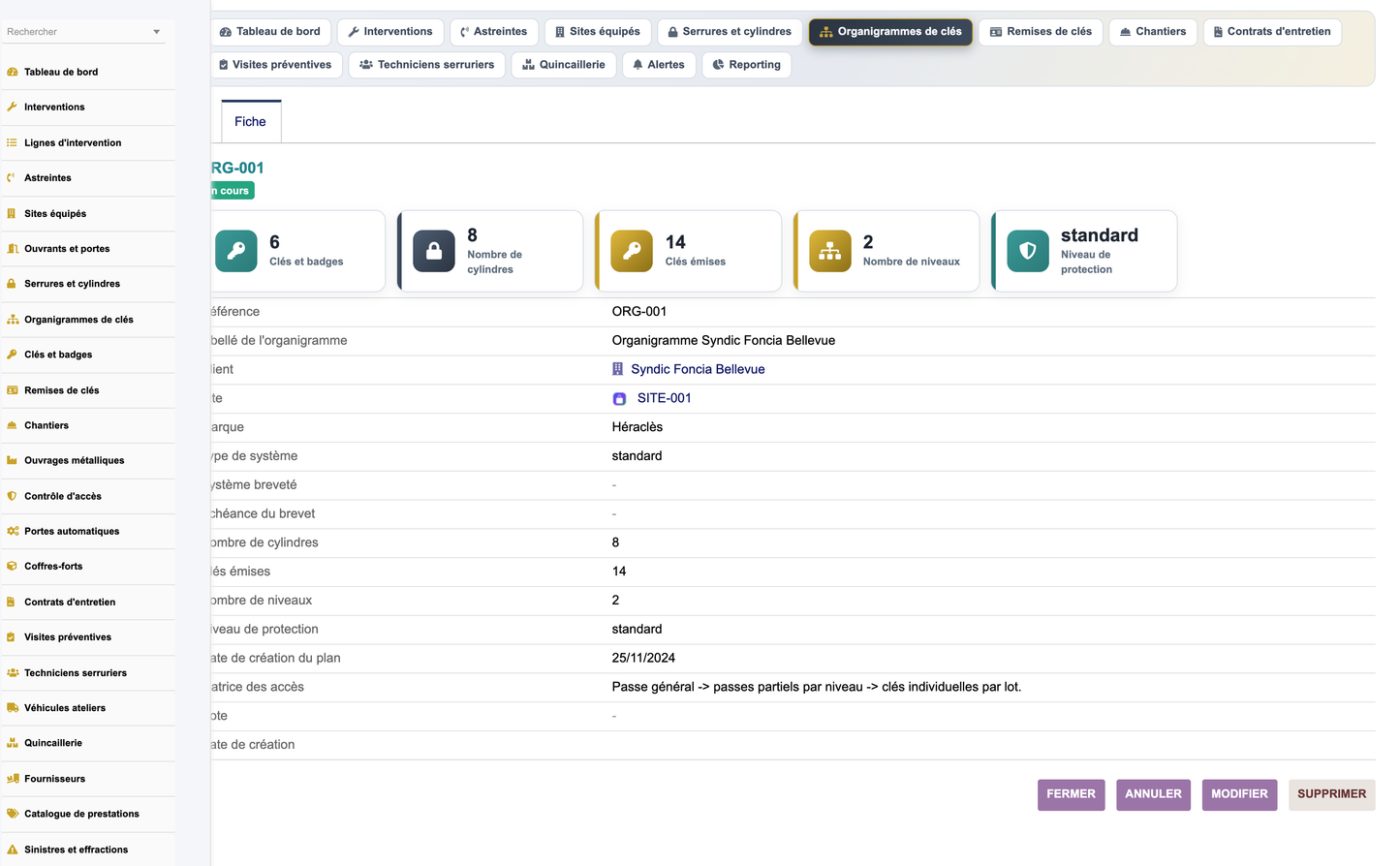
Task: Click the Portes automatiques gears icon
Action: click(x=13, y=531)
